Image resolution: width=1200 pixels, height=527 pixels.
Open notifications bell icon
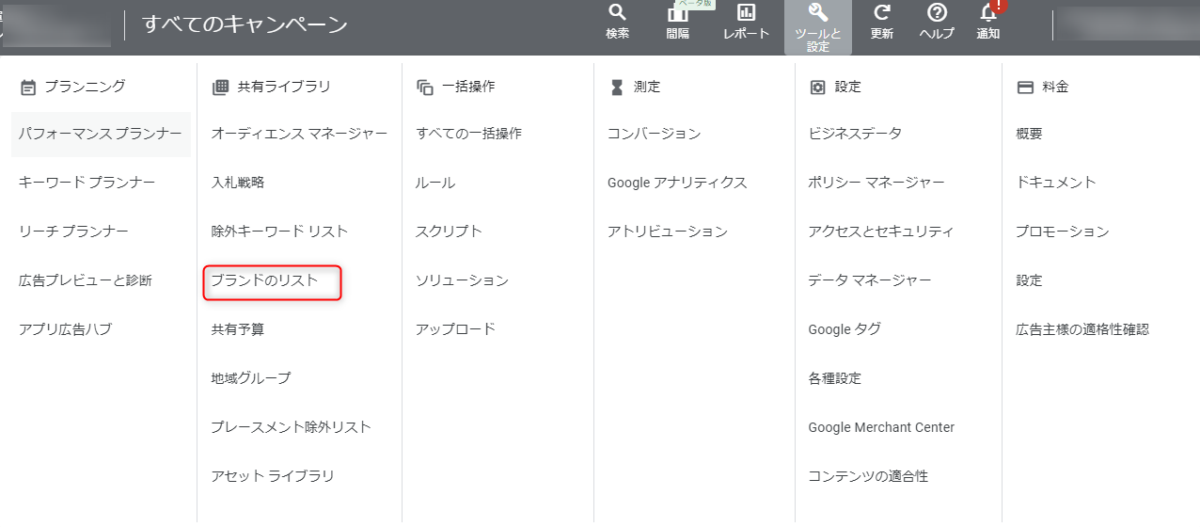coord(988,14)
